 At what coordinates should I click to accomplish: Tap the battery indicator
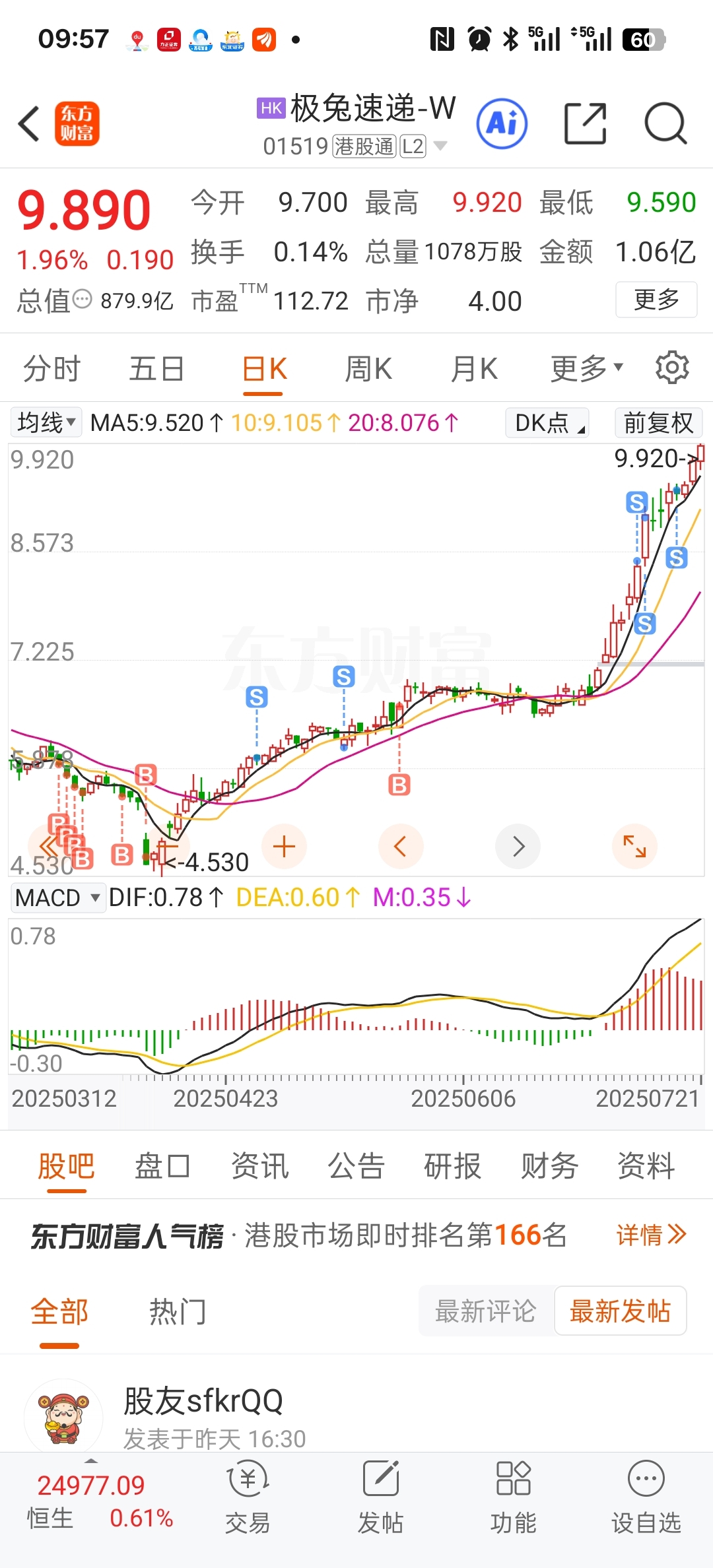pyautogui.click(x=643, y=39)
